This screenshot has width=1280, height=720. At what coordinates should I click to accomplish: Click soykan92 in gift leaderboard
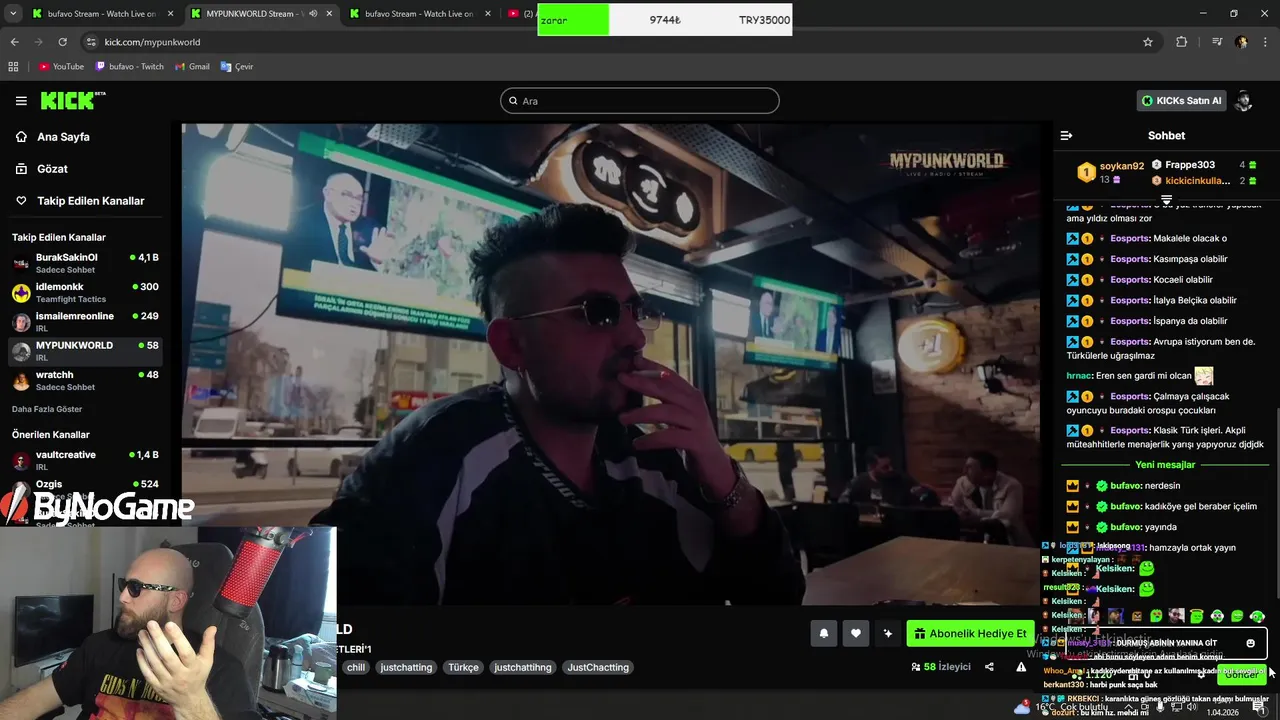click(x=1121, y=166)
